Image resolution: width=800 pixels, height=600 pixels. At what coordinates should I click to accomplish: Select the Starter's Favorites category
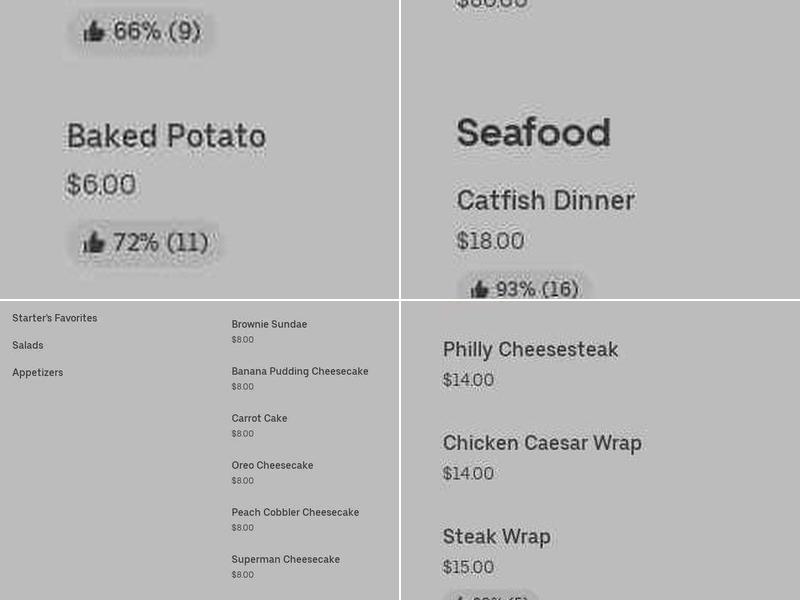54,318
